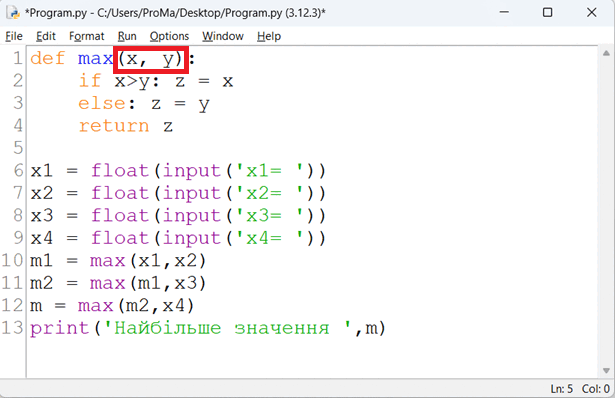This screenshot has height=398, width=615.
Task: Open the Edit menu
Action: pyautogui.click(x=46, y=36)
